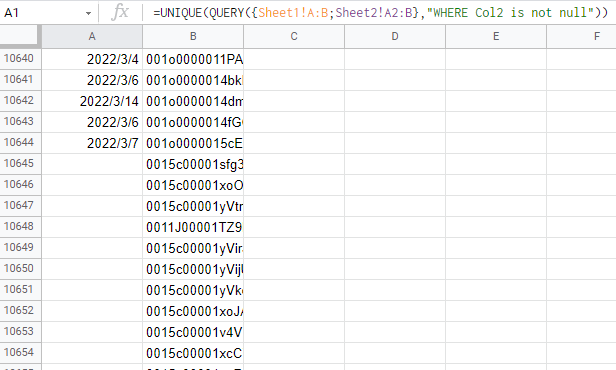Viewport: 616px width, 370px height.
Task: Select row header 10647
Action: click(x=20, y=206)
